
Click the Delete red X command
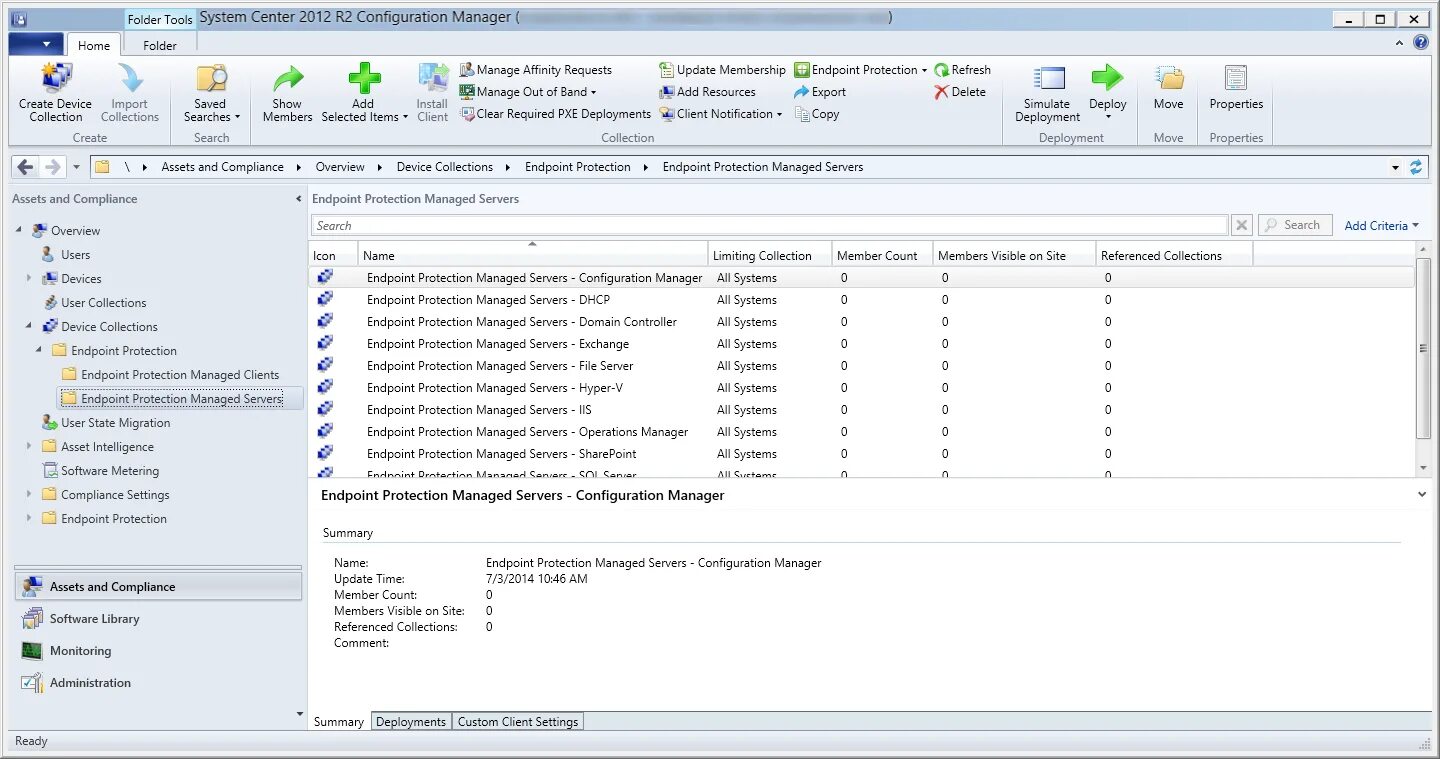point(960,92)
